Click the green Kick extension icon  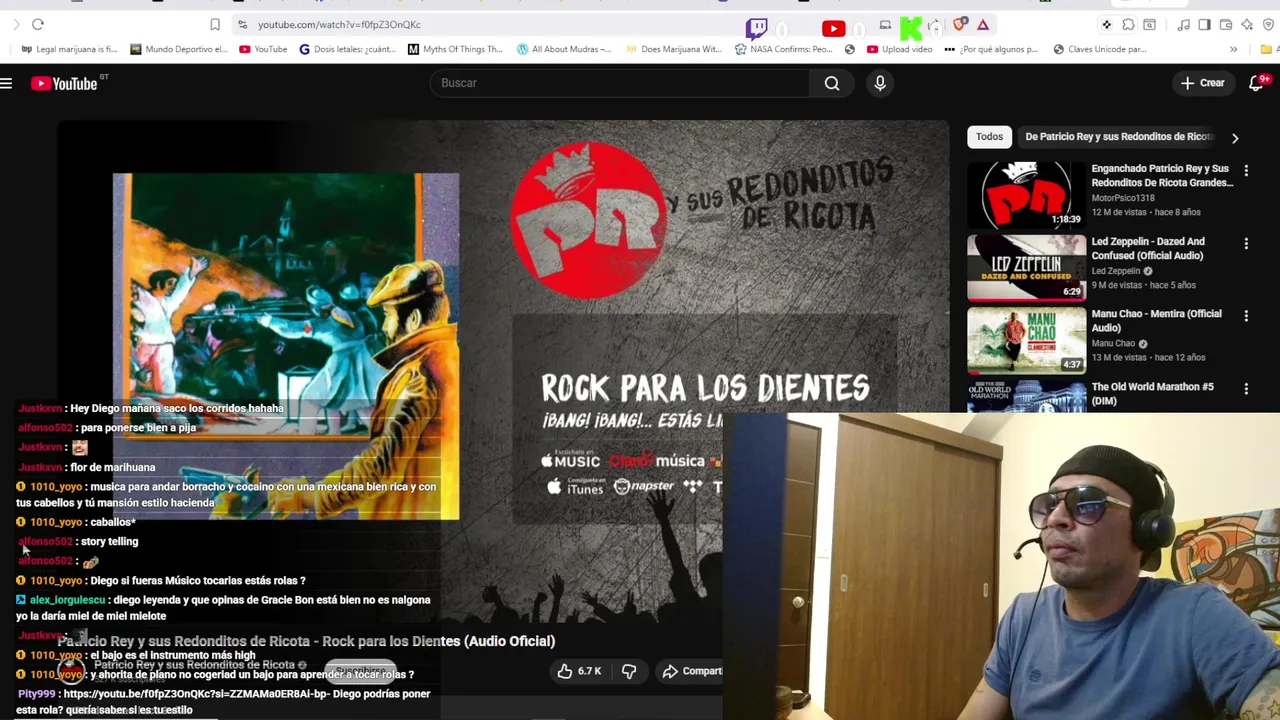911,28
